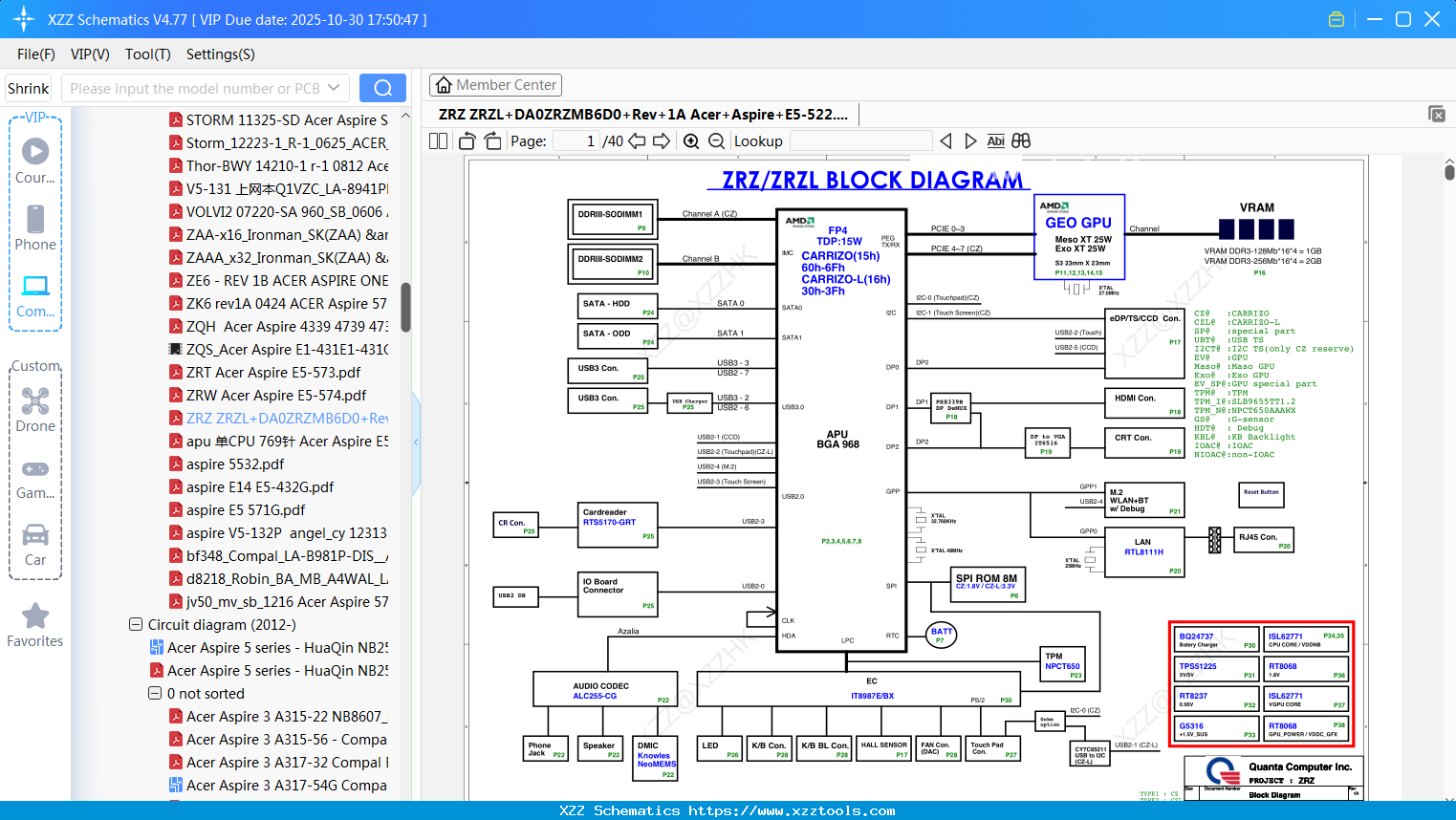Click the binoculars search icon
This screenshot has height=820, width=1456.
point(1021,140)
